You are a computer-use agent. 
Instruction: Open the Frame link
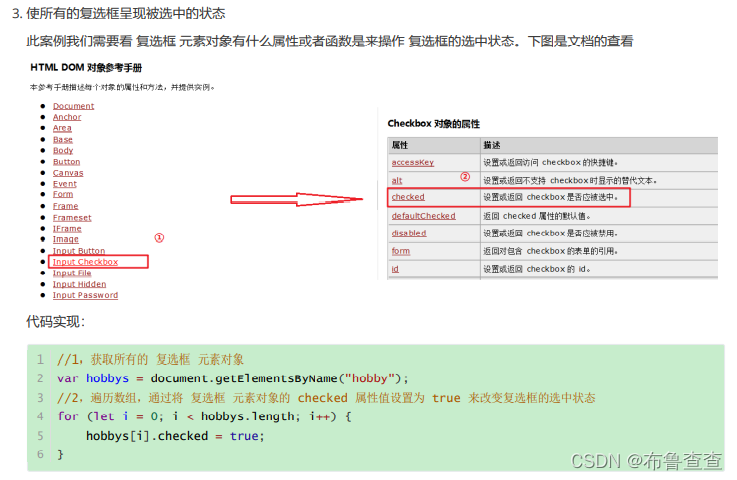click(65, 206)
